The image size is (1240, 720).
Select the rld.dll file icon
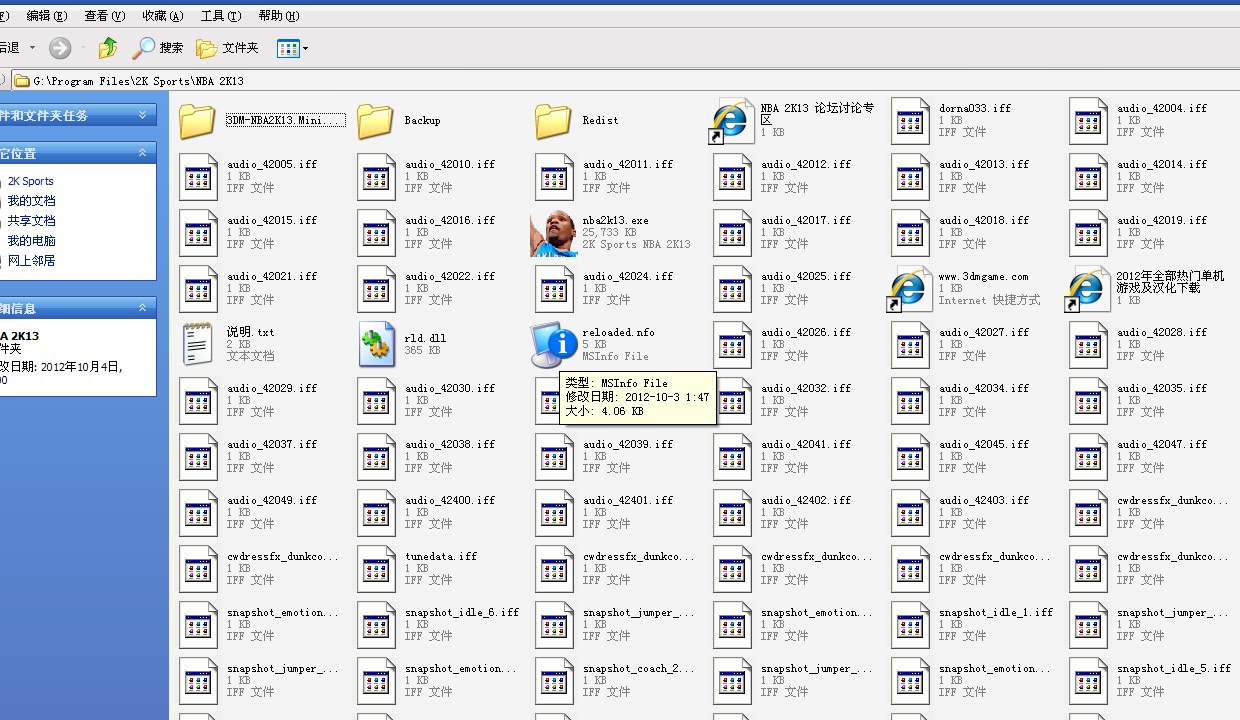coord(376,345)
